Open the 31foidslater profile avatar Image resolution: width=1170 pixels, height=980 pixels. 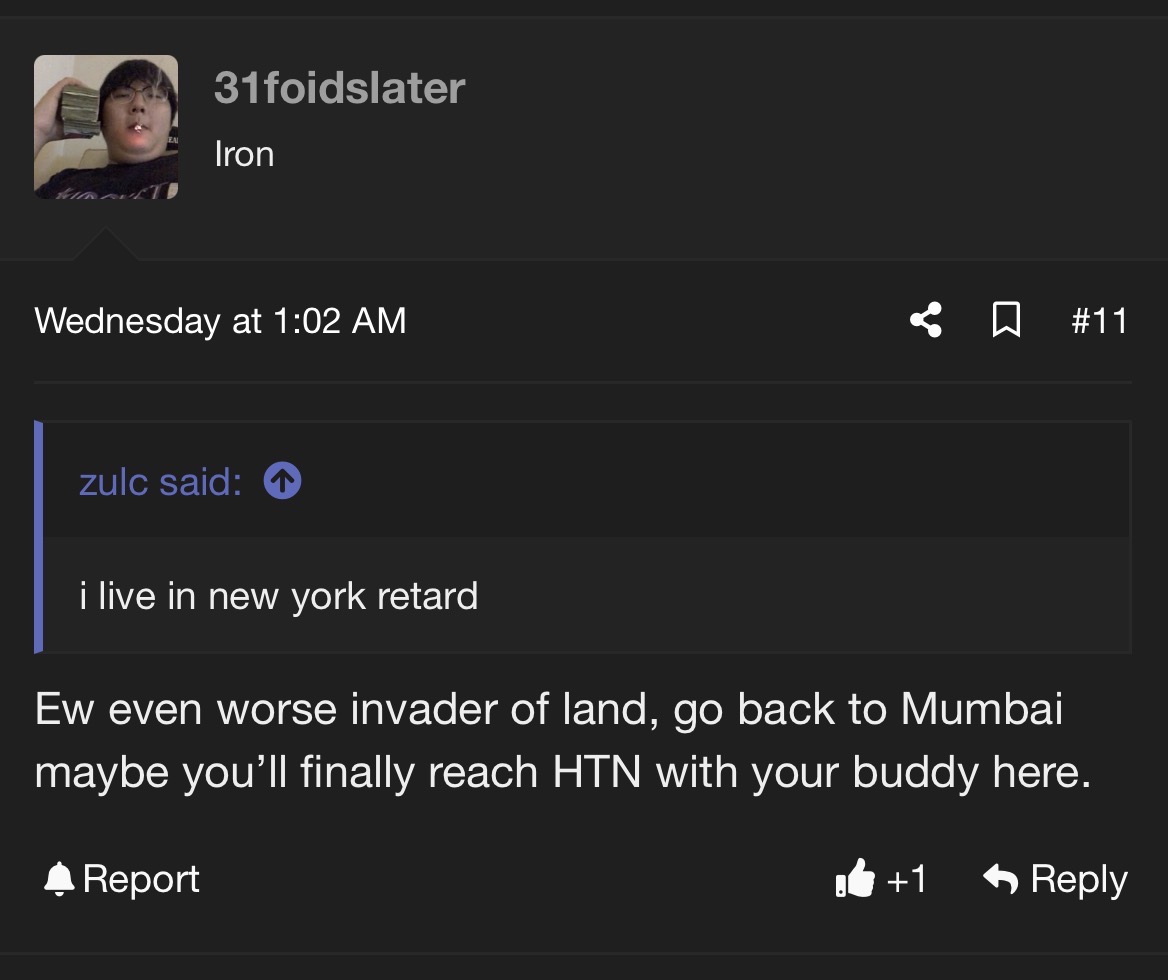click(106, 127)
